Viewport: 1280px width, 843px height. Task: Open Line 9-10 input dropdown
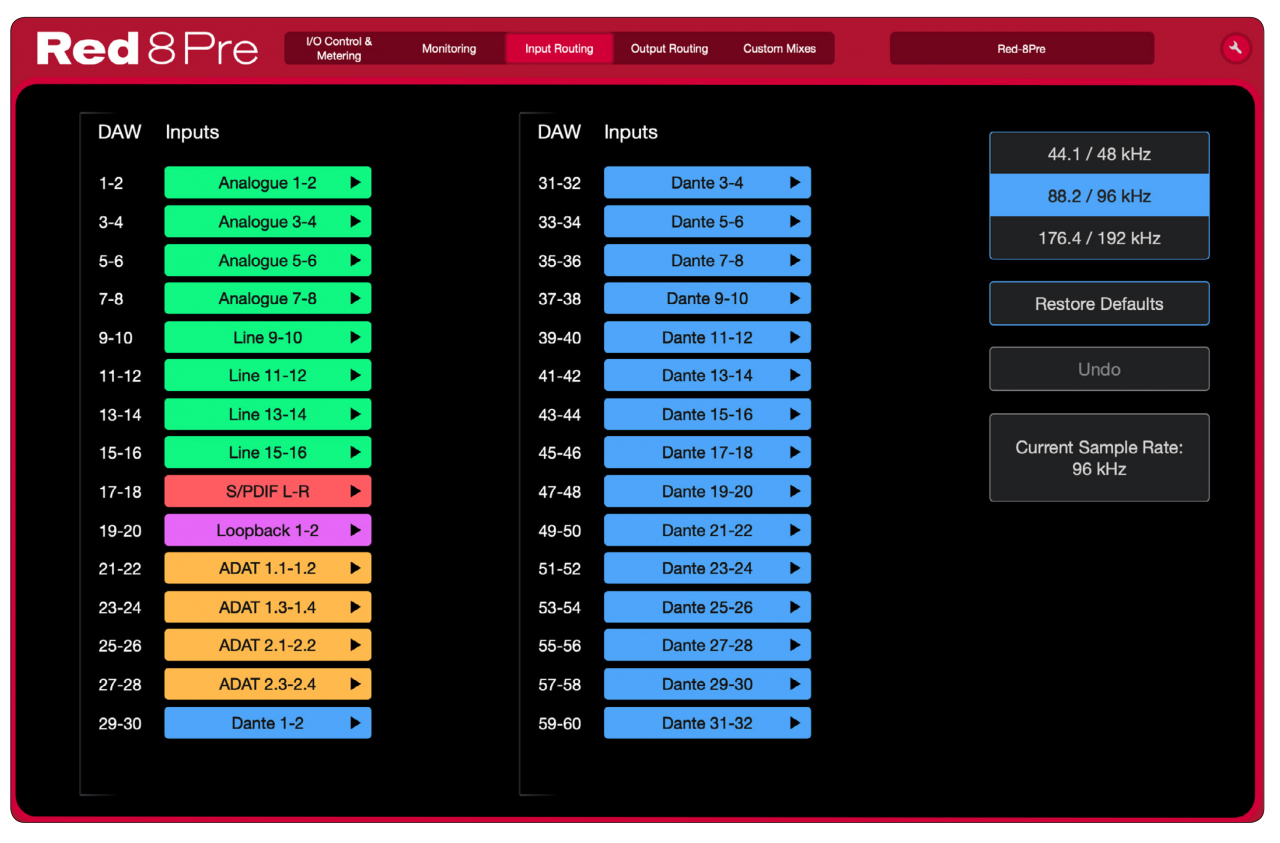click(x=268, y=337)
